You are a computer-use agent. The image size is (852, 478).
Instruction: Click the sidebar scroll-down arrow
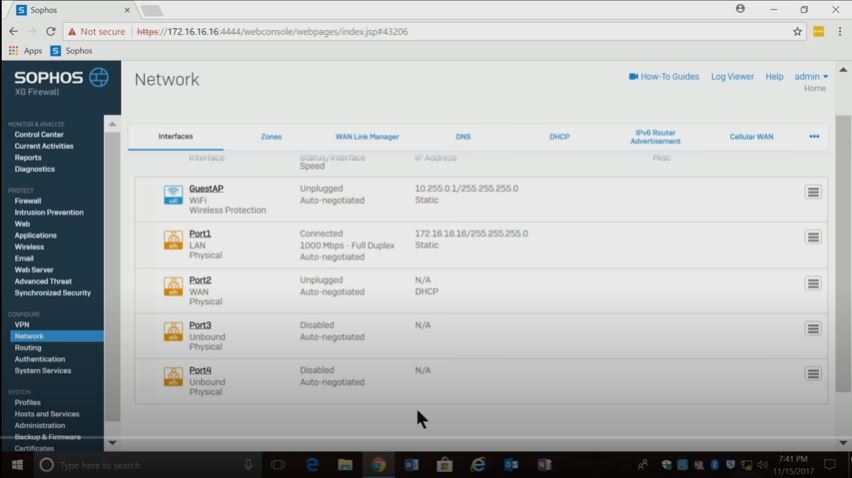[112, 443]
